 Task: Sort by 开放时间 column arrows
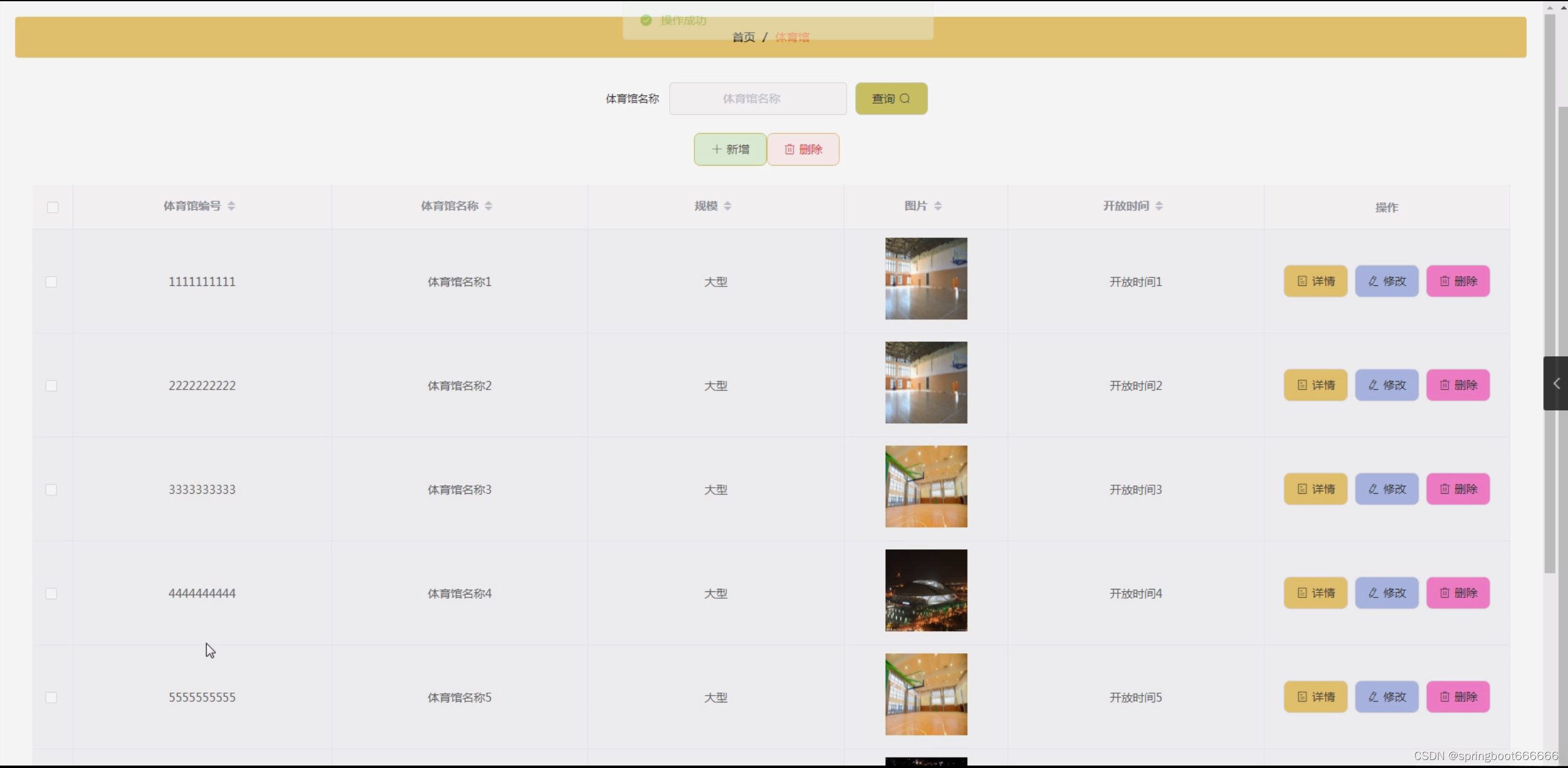tap(1159, 206)
